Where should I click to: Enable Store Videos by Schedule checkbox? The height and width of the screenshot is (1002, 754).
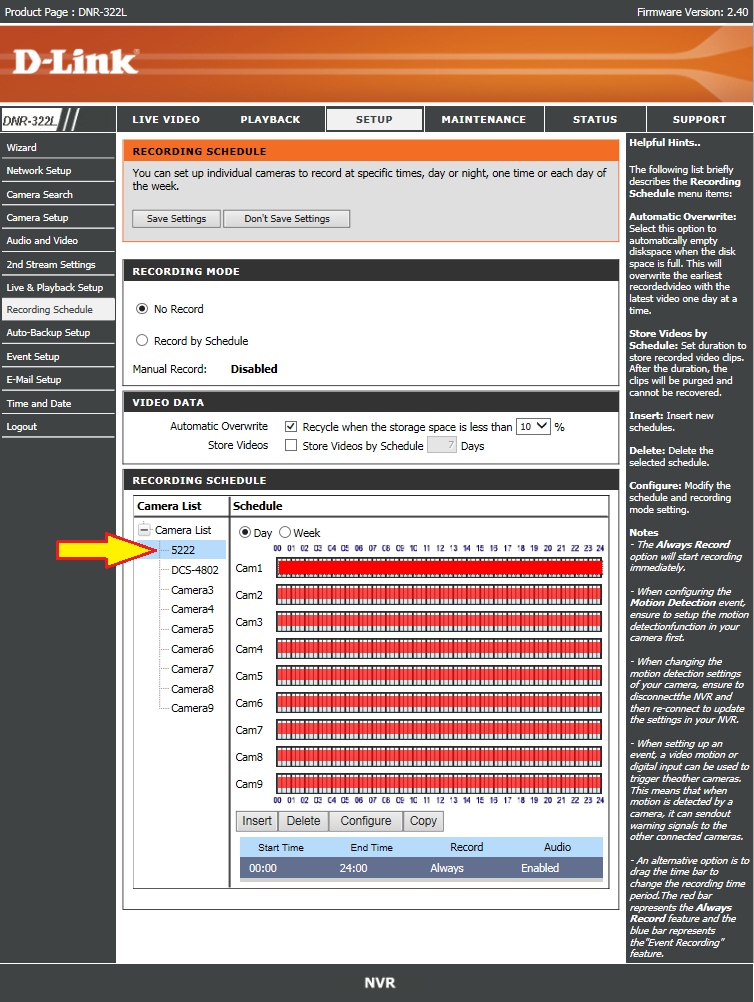(291, 445)
